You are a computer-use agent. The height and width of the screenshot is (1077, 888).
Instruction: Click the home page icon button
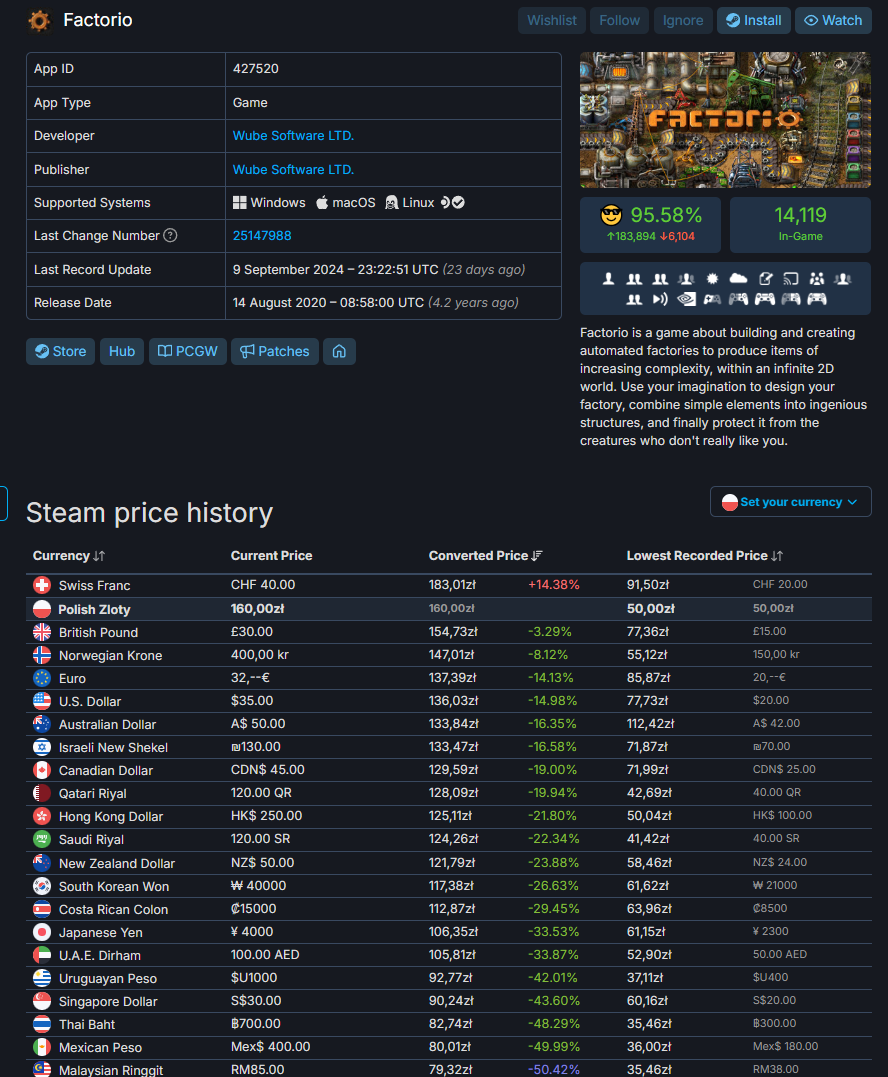point(339,351)
